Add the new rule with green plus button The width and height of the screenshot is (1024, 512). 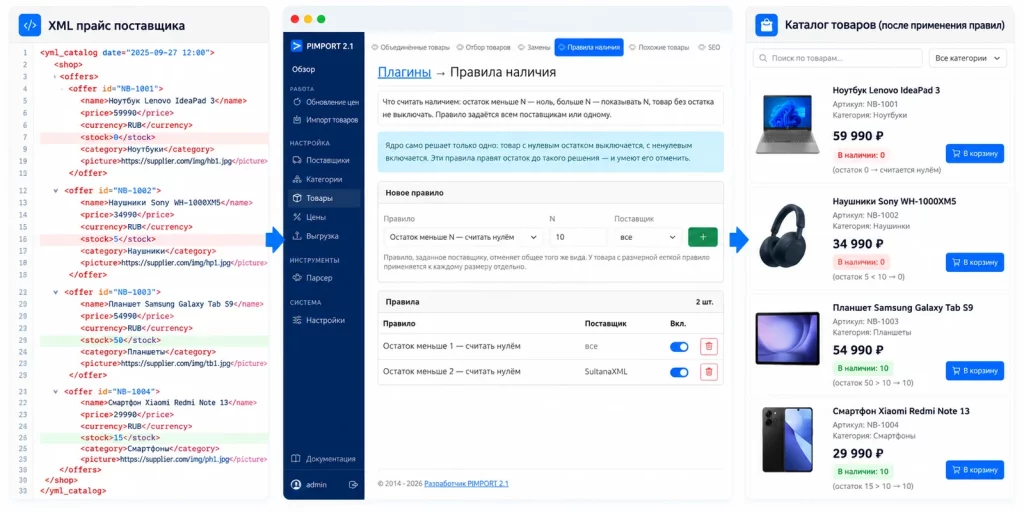click(x=703, y=237)
